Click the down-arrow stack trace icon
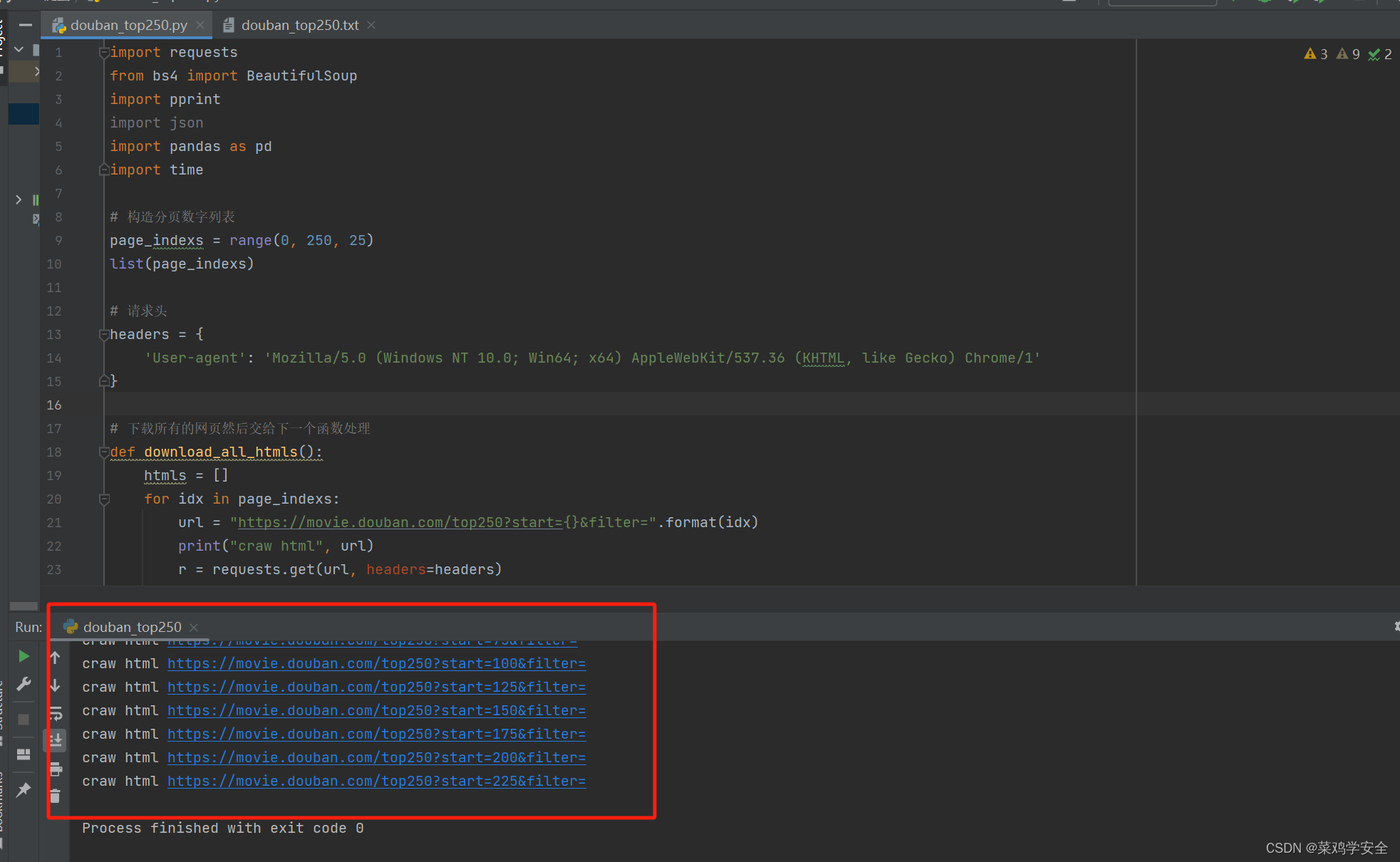 click(56, 685)
